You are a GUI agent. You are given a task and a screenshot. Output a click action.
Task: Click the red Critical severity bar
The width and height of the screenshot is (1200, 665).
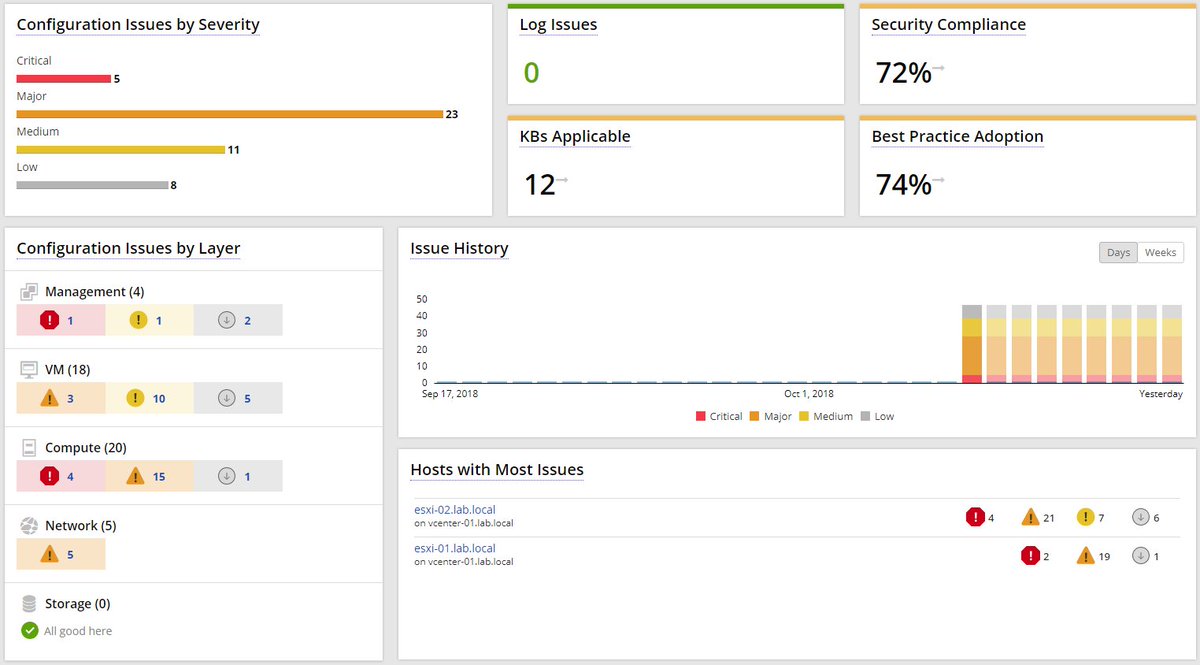64,78
